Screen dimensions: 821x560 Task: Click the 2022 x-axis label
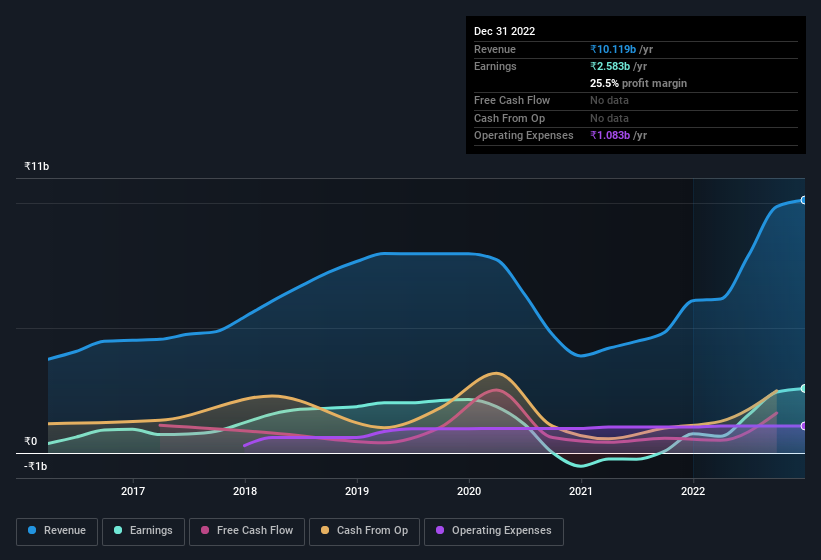pos(693,491)
